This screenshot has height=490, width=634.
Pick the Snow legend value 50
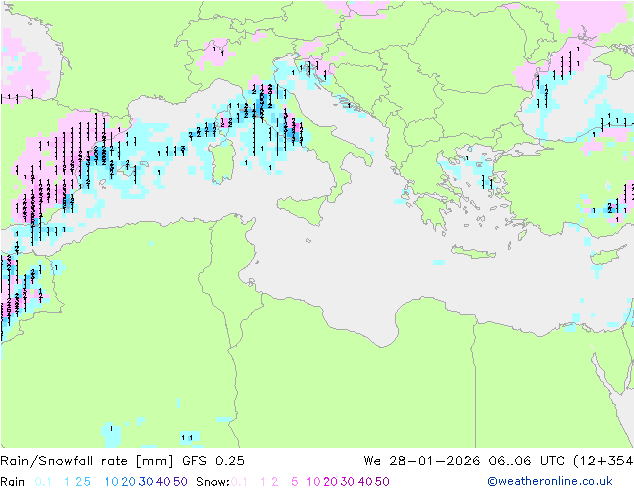[x=382, y=482]
